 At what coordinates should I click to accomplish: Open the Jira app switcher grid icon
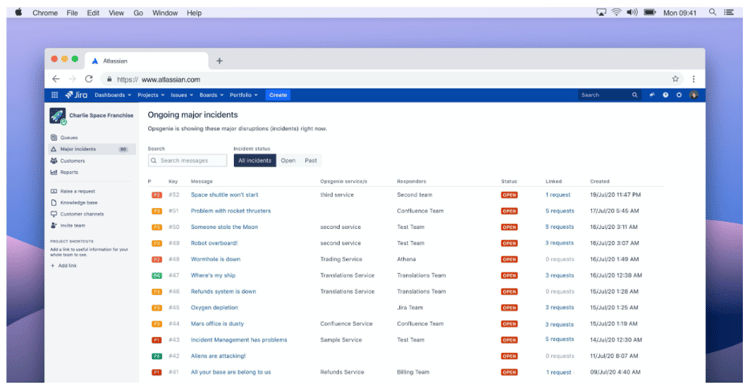(x=55, y=95)
